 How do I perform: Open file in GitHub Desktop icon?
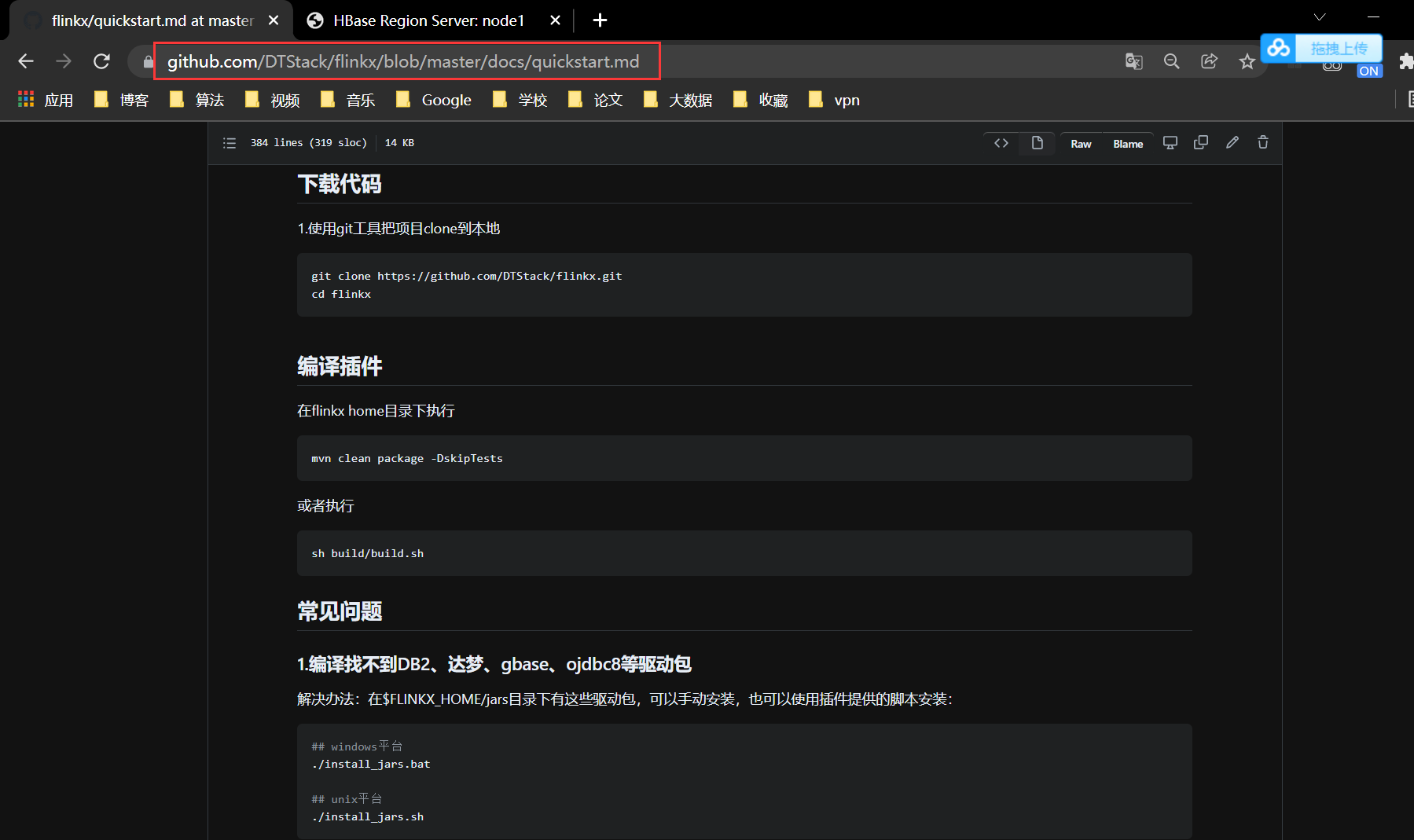(1170, 142)
